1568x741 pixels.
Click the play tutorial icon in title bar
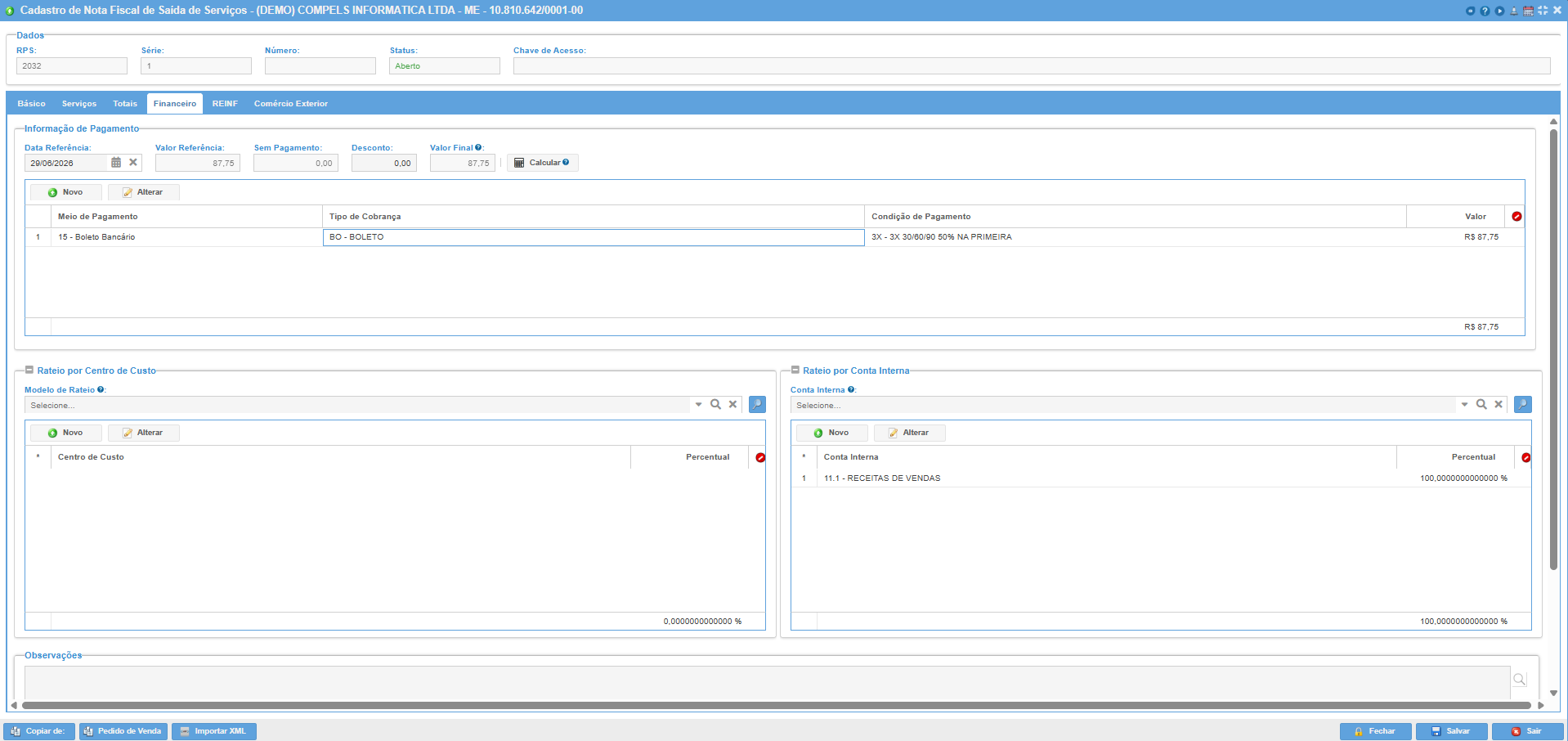[x=1499, y=11]
